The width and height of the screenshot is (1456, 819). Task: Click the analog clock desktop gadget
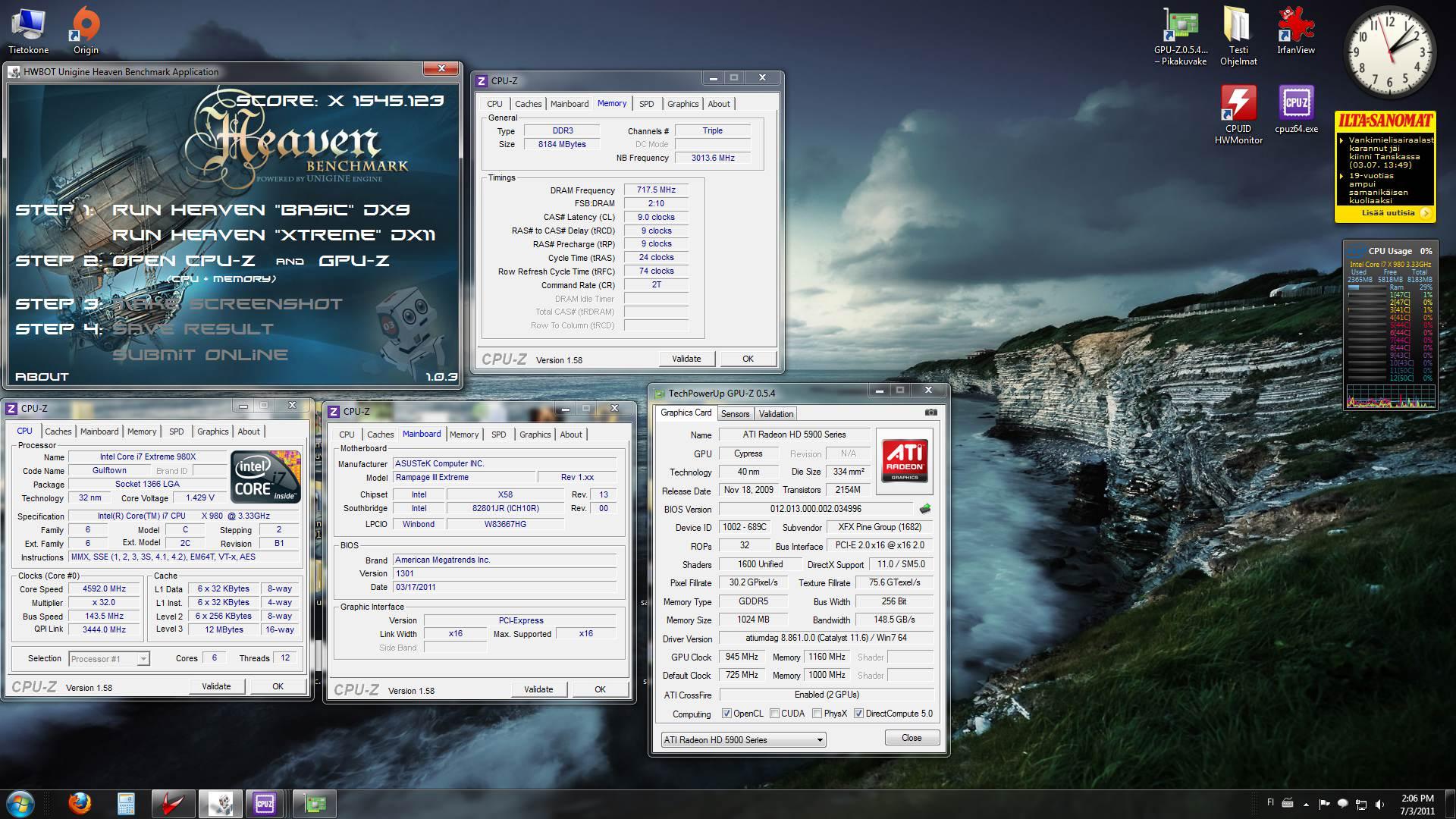coord(1389,54)
